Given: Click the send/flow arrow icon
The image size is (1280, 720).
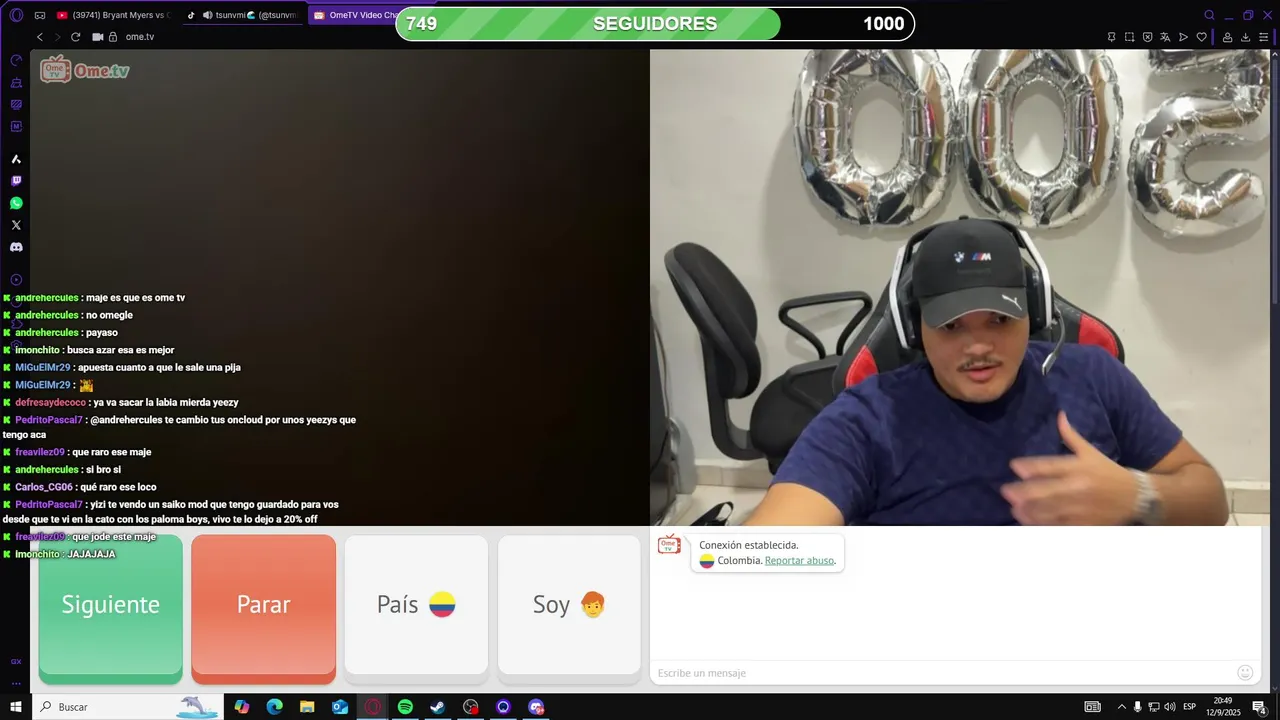Looking at the screenshot, I should click(x=1183, y=37).
